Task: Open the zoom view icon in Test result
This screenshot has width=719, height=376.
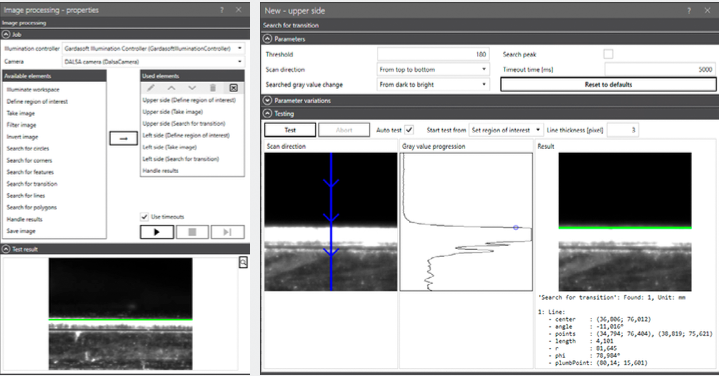Action: pos(243,262)
